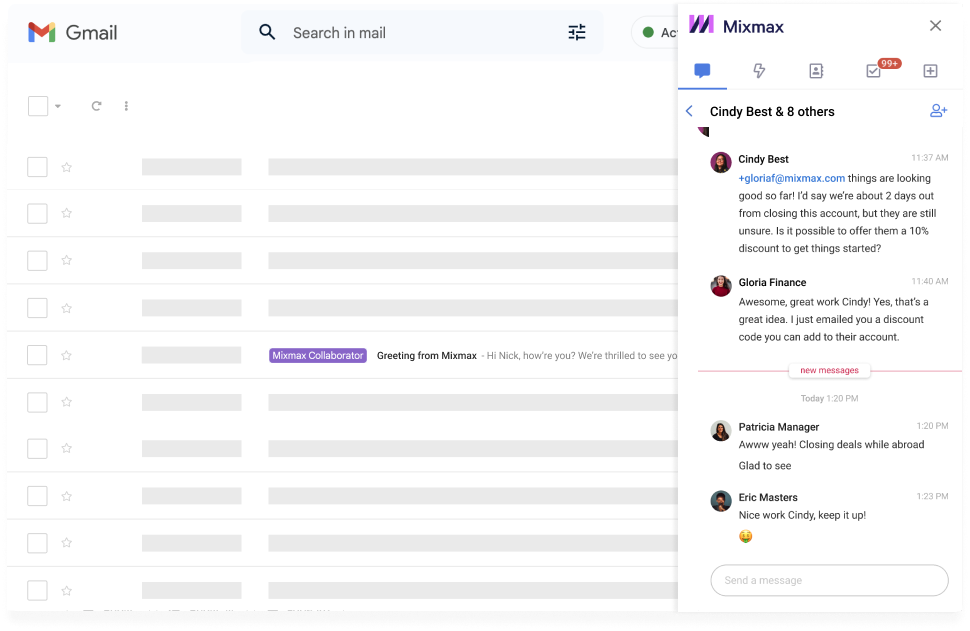Click the Gmail logo
Screen dimensions: 970x631
[x=72, y=32]
